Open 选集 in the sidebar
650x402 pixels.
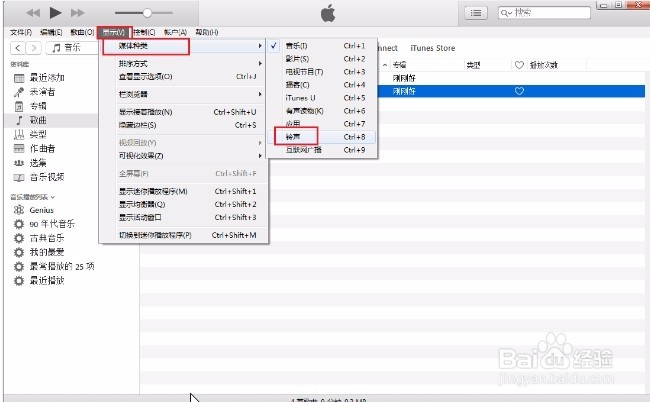38,163
